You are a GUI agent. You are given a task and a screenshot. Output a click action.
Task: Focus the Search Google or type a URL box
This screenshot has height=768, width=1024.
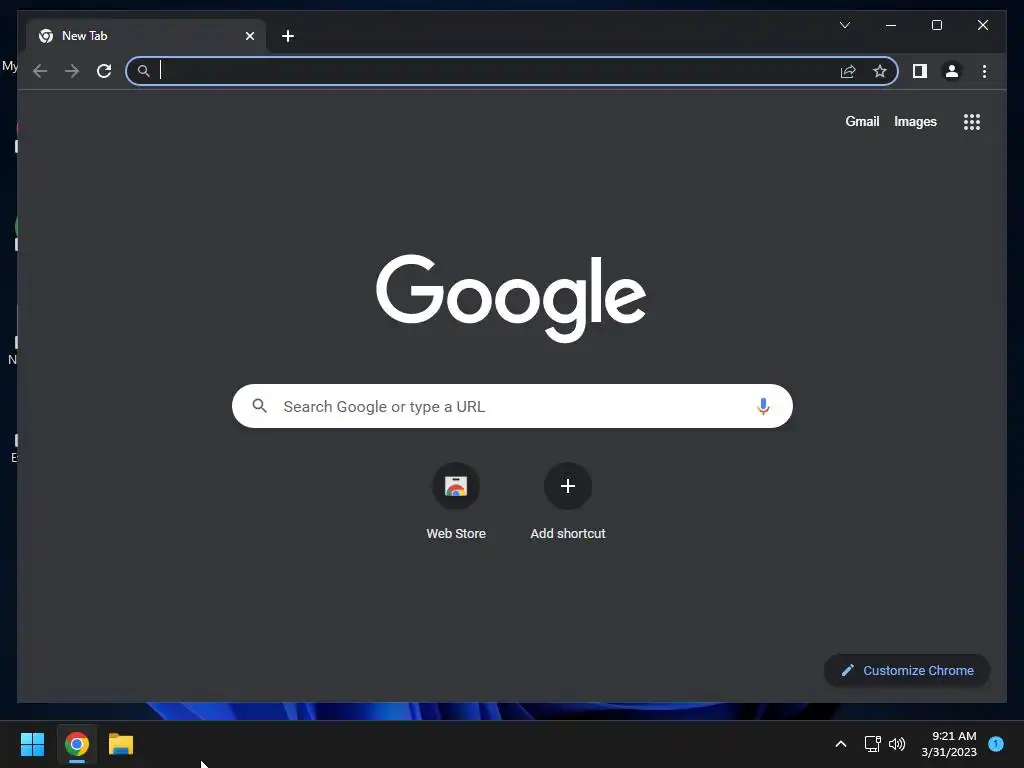pos(512,406)
